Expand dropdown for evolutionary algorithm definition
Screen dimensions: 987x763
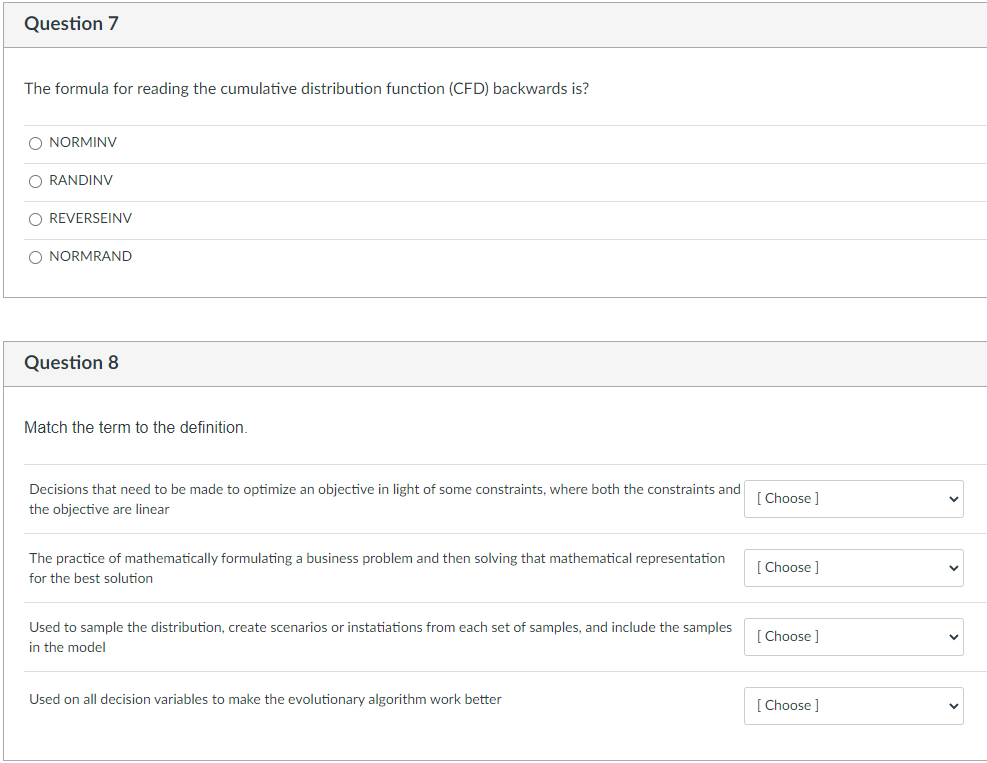(853, 705)
